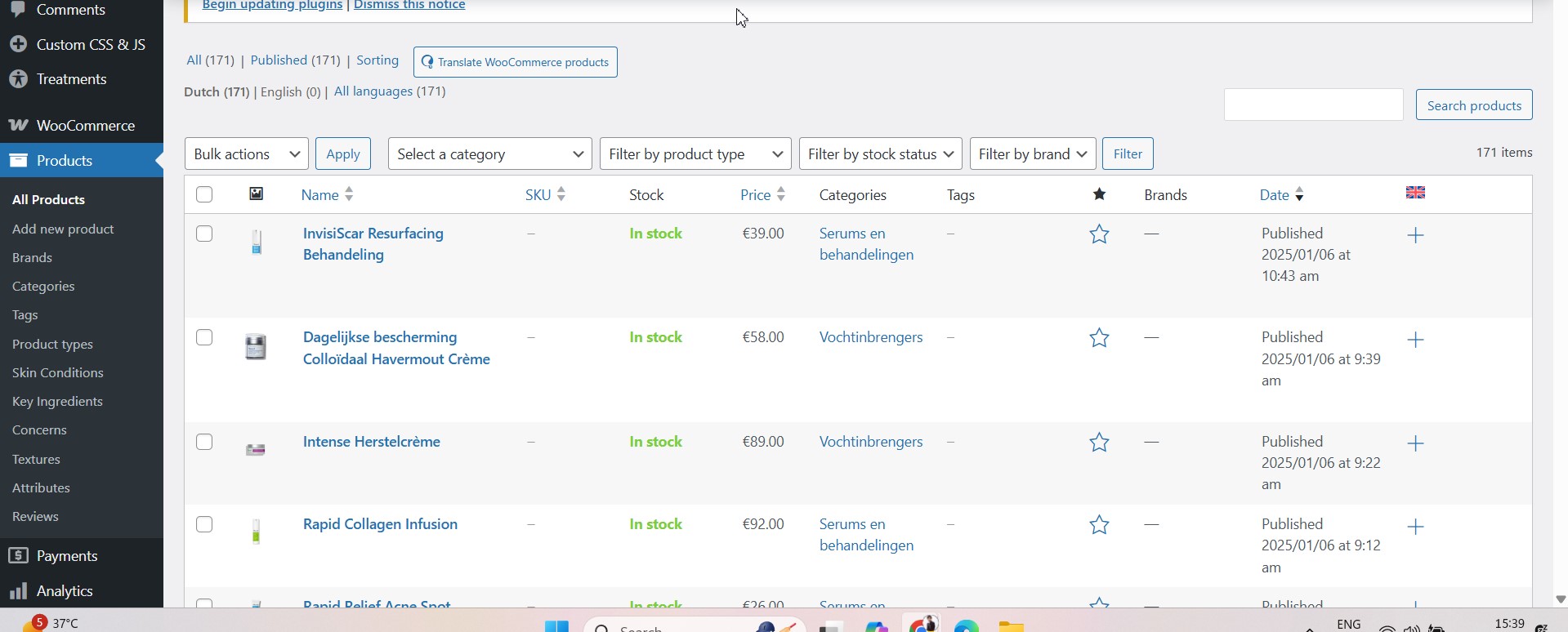Open the Comments sidebar icon

click(19, 10)
